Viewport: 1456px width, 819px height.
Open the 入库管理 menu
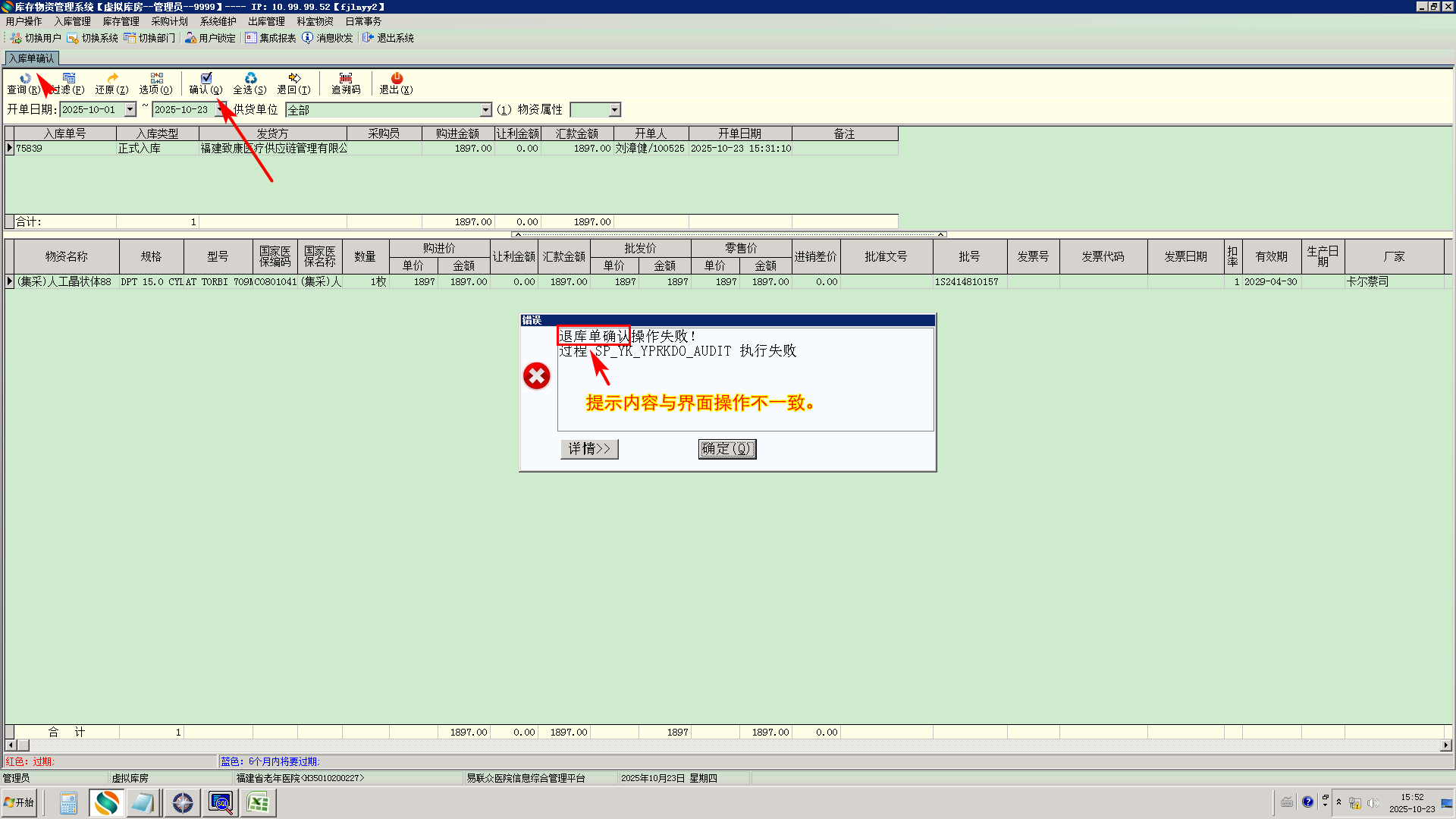click(72, 21)
